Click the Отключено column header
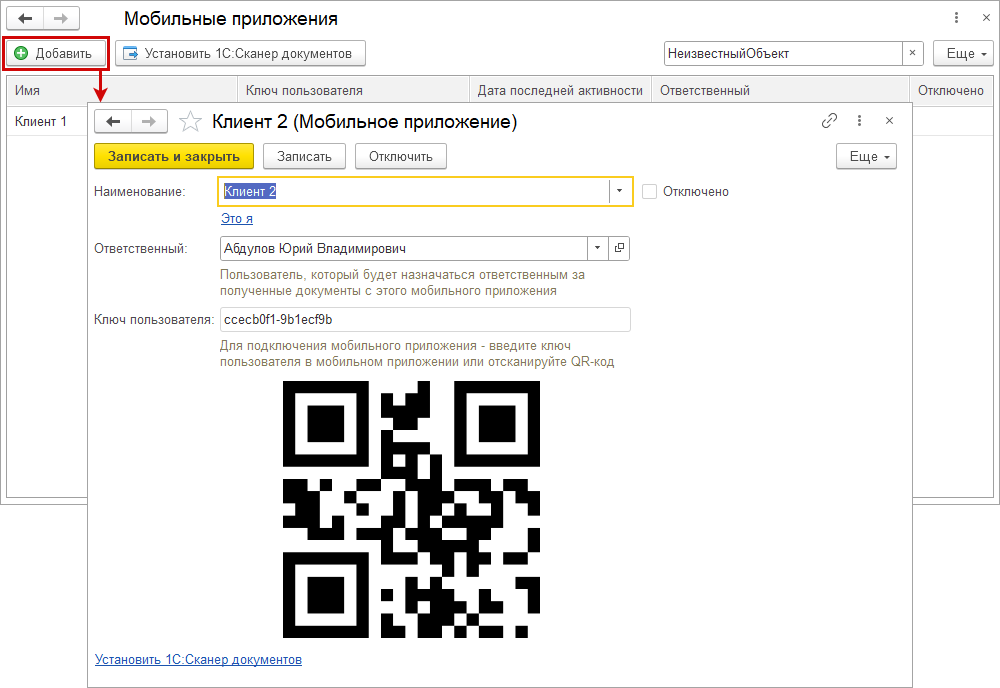Screen dimensions: 1000x688 click(951, 91)
